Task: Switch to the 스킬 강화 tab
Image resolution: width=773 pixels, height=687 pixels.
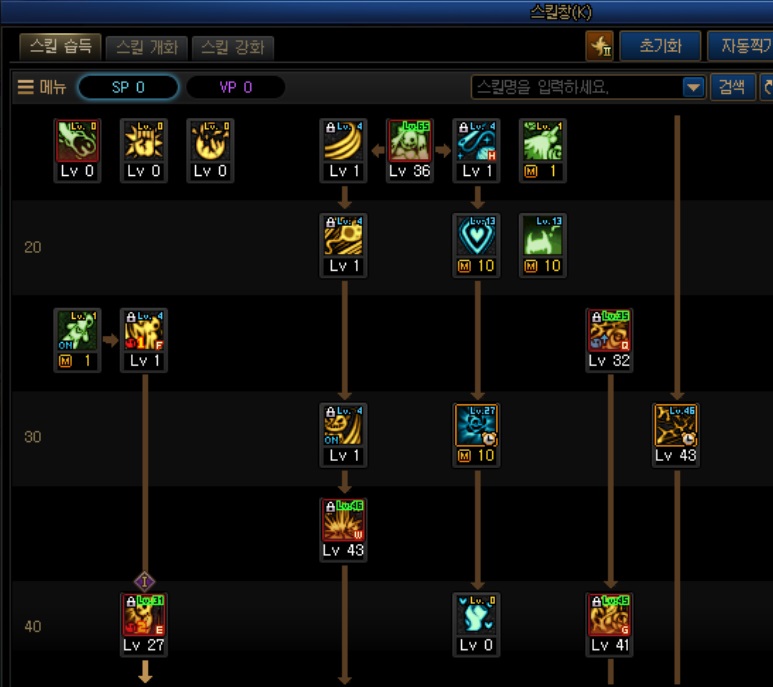Action: (233, 48)
